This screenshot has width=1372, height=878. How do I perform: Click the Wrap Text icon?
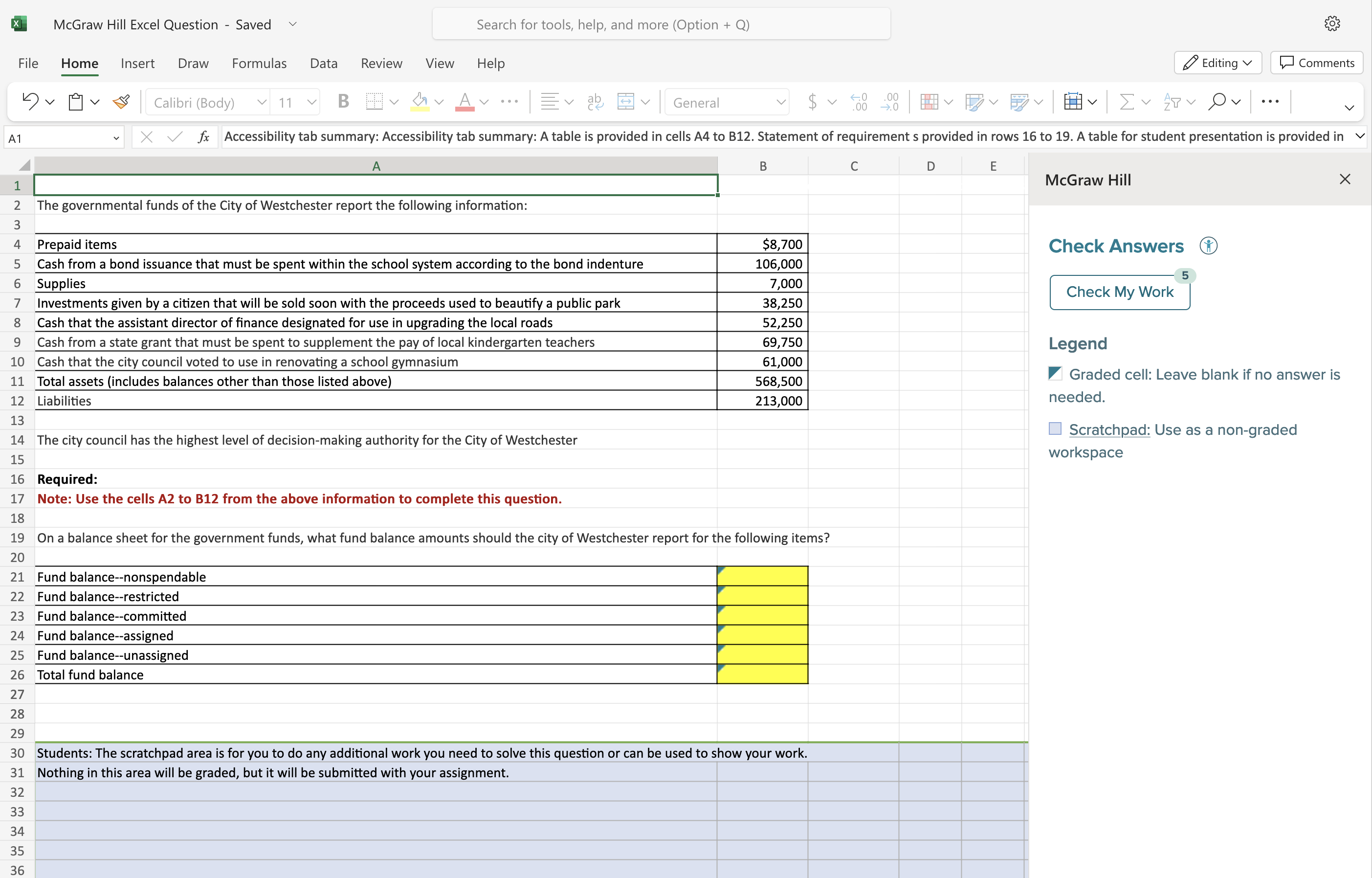coord(595,102)
